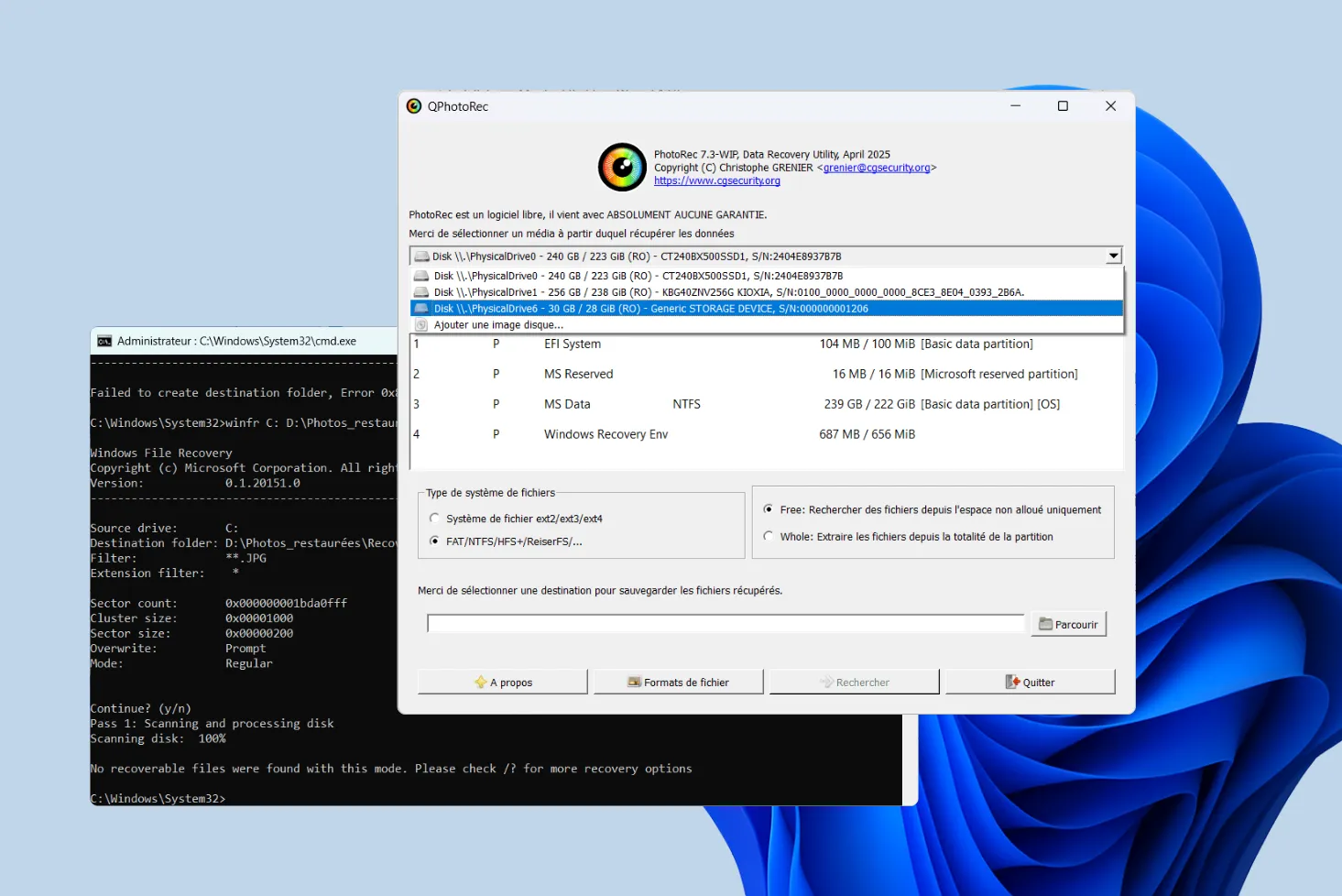1342x896 pixels.
Task: Select the Windows Recovery Env partition row
Action: pyautogui.click(x=767, y=434)
